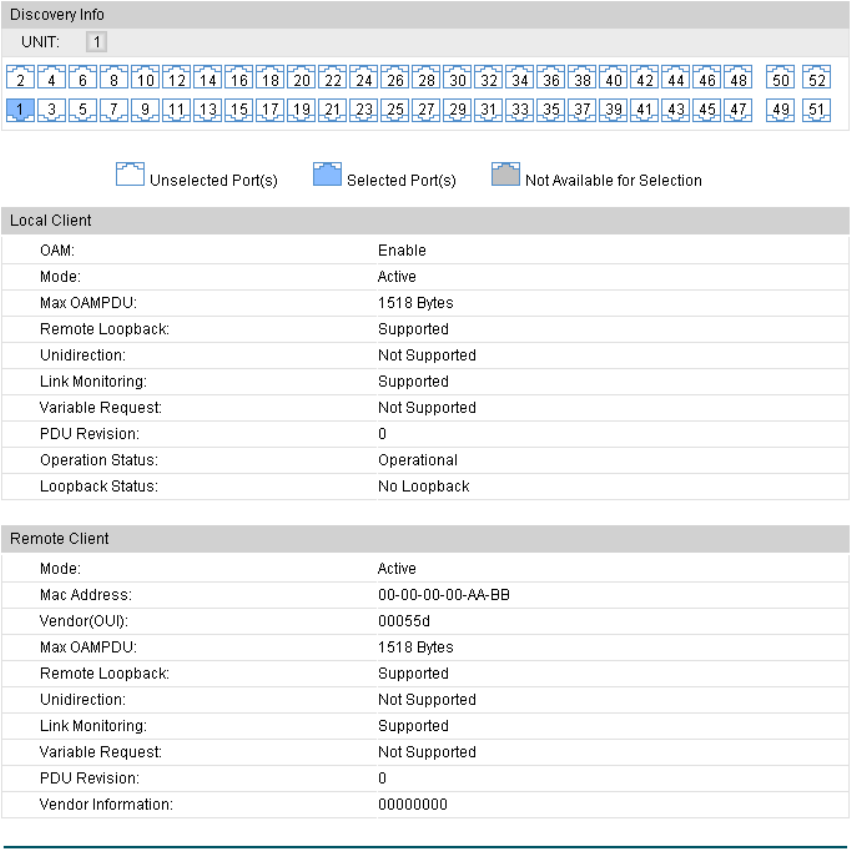Image resolution: width=851 pixels, height=856 pixels.
Task: Click port 33 in bottom row
Action: 520,110
